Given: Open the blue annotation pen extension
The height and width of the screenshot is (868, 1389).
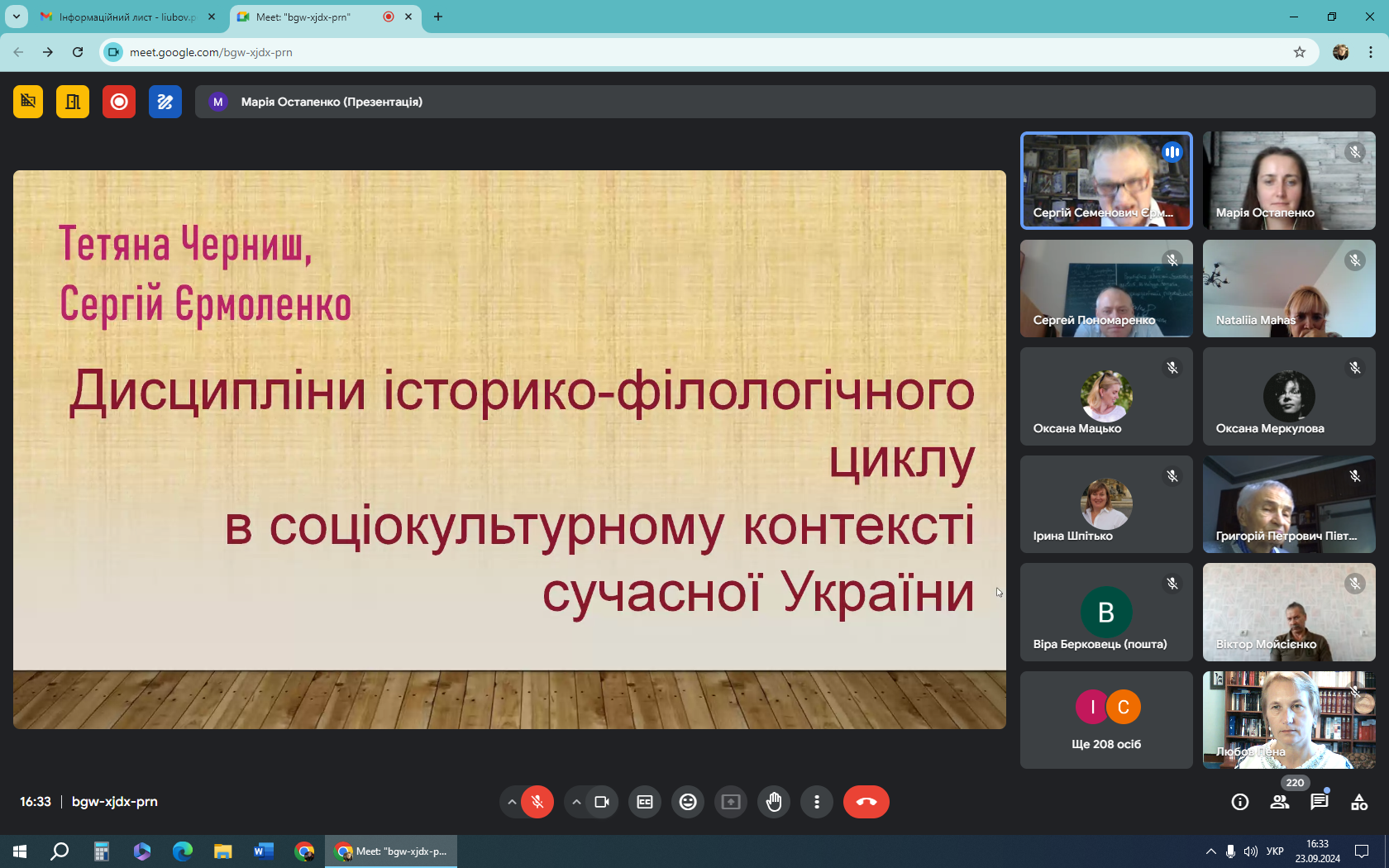Looking at the screenshot, I should pos(165,102).
